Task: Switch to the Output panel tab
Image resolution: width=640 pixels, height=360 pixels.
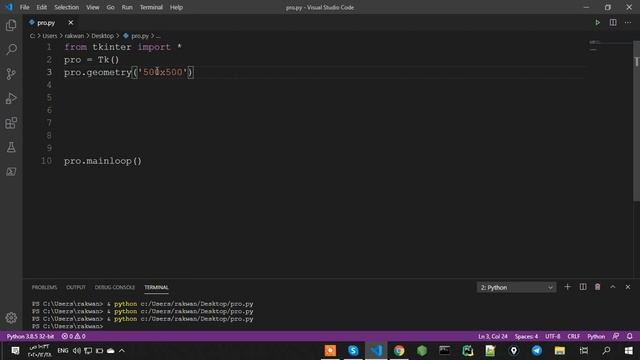Action: (x=76, y=287)
